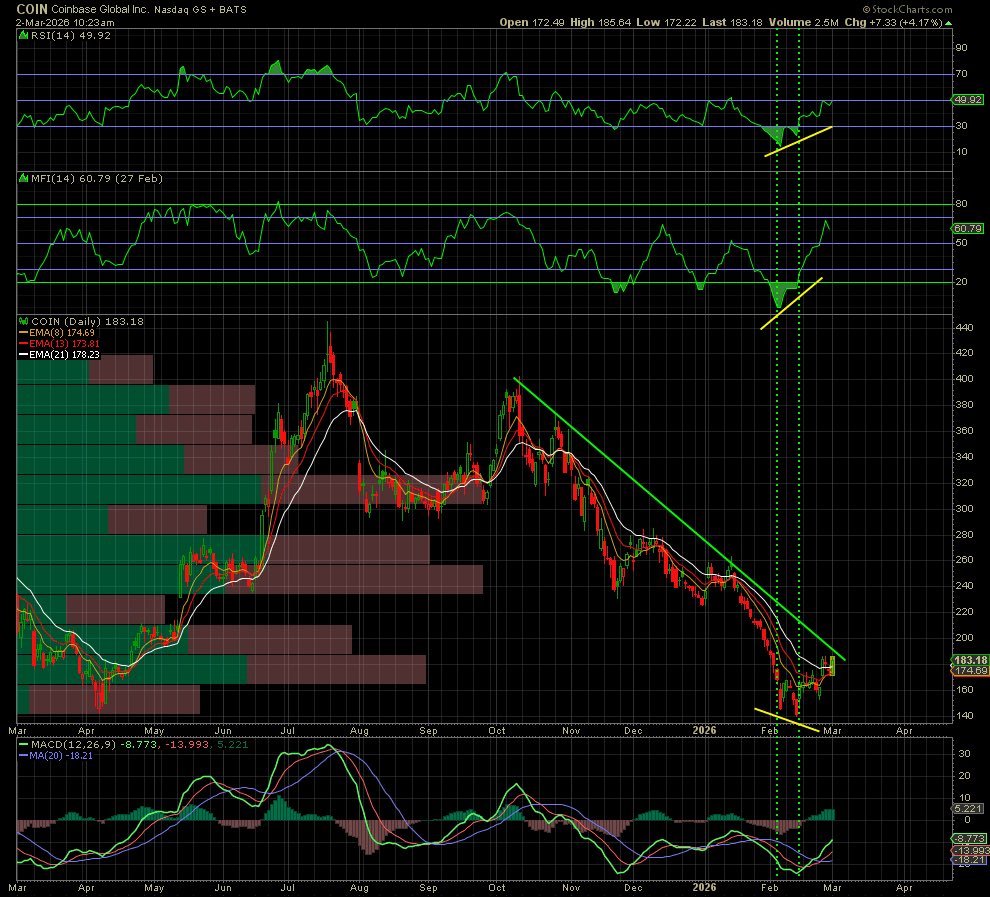Click the 400 price axis label
Image resolution: width=990 pixels, height=897 pixels.
coord(964,379)
